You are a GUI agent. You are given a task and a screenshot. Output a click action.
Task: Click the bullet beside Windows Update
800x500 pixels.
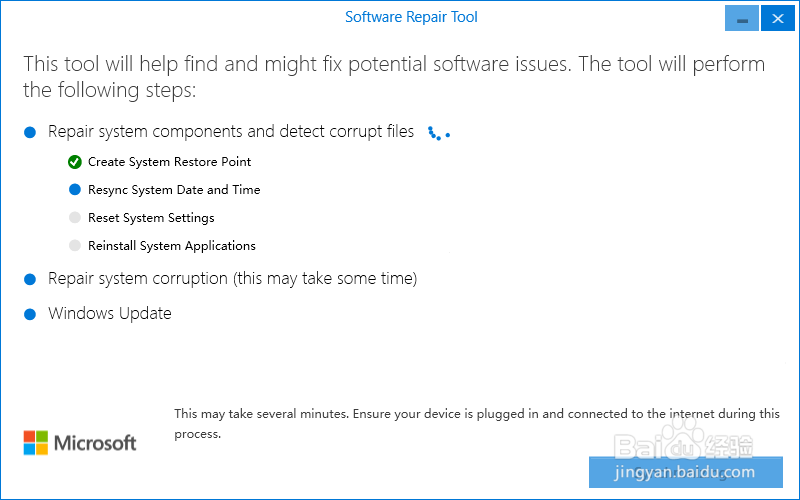click(30, 314)
